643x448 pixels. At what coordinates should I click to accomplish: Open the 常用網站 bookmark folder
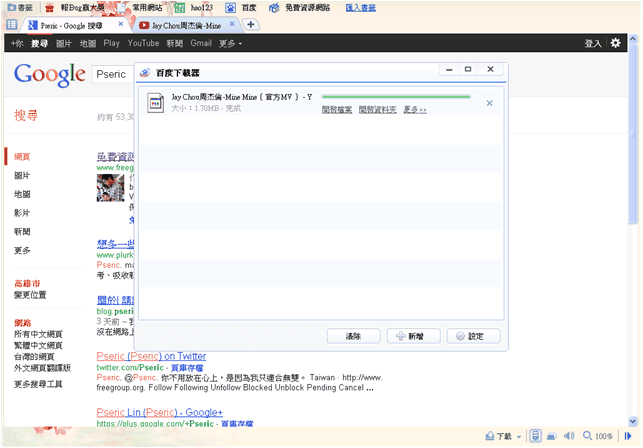141,7
